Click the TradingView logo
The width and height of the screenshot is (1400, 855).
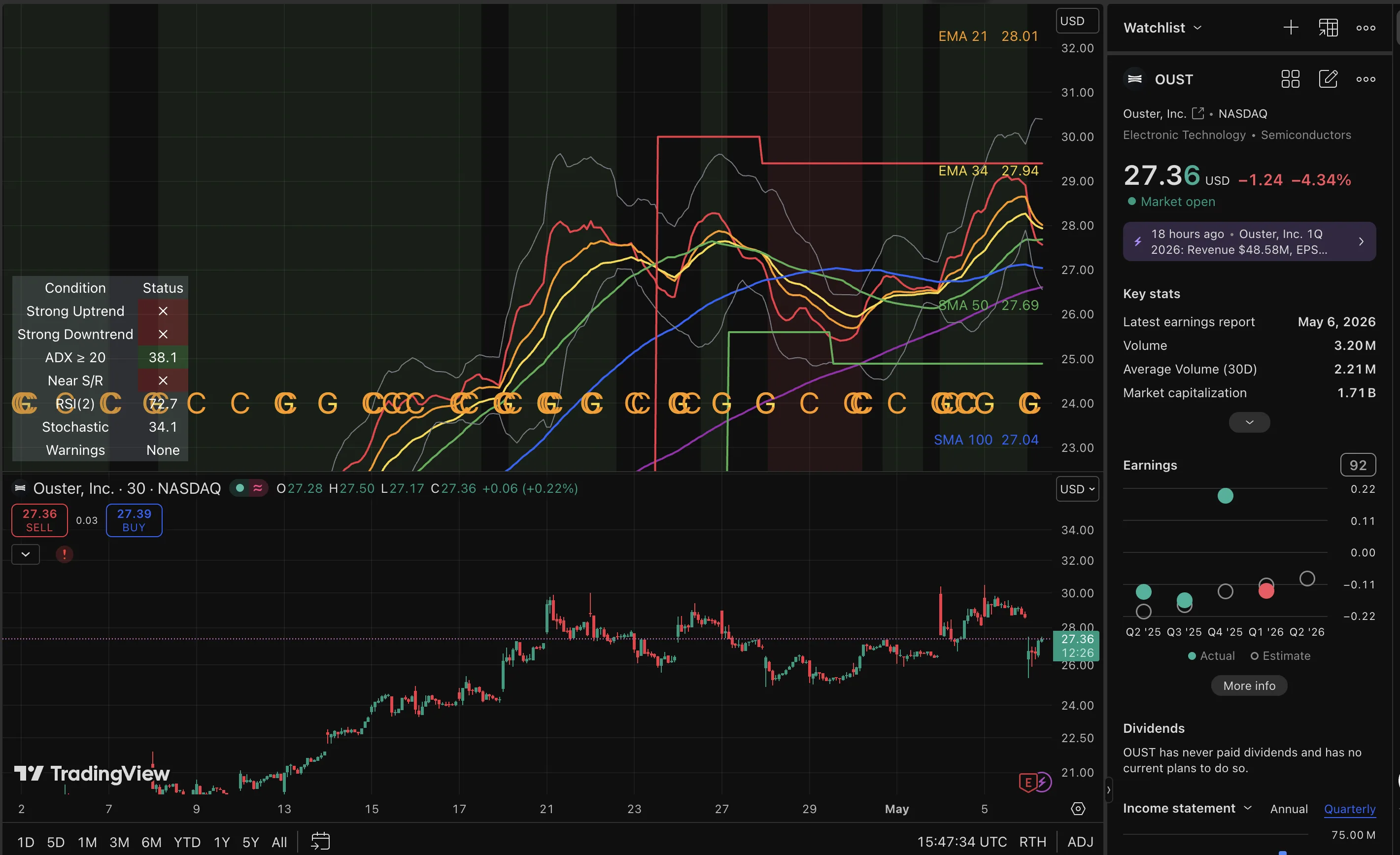[92, 773]
